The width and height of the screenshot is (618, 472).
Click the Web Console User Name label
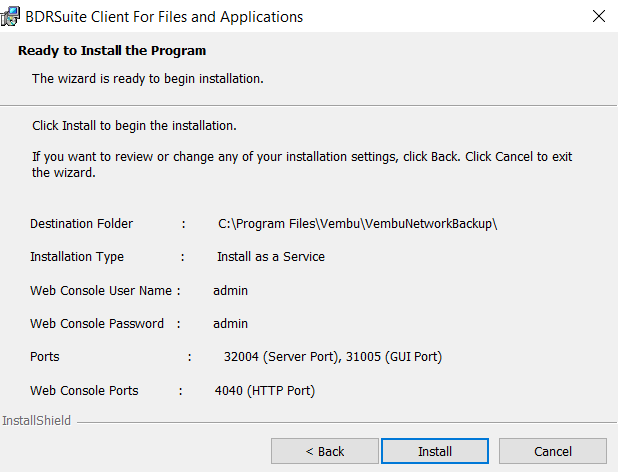[x=101, y=290]
